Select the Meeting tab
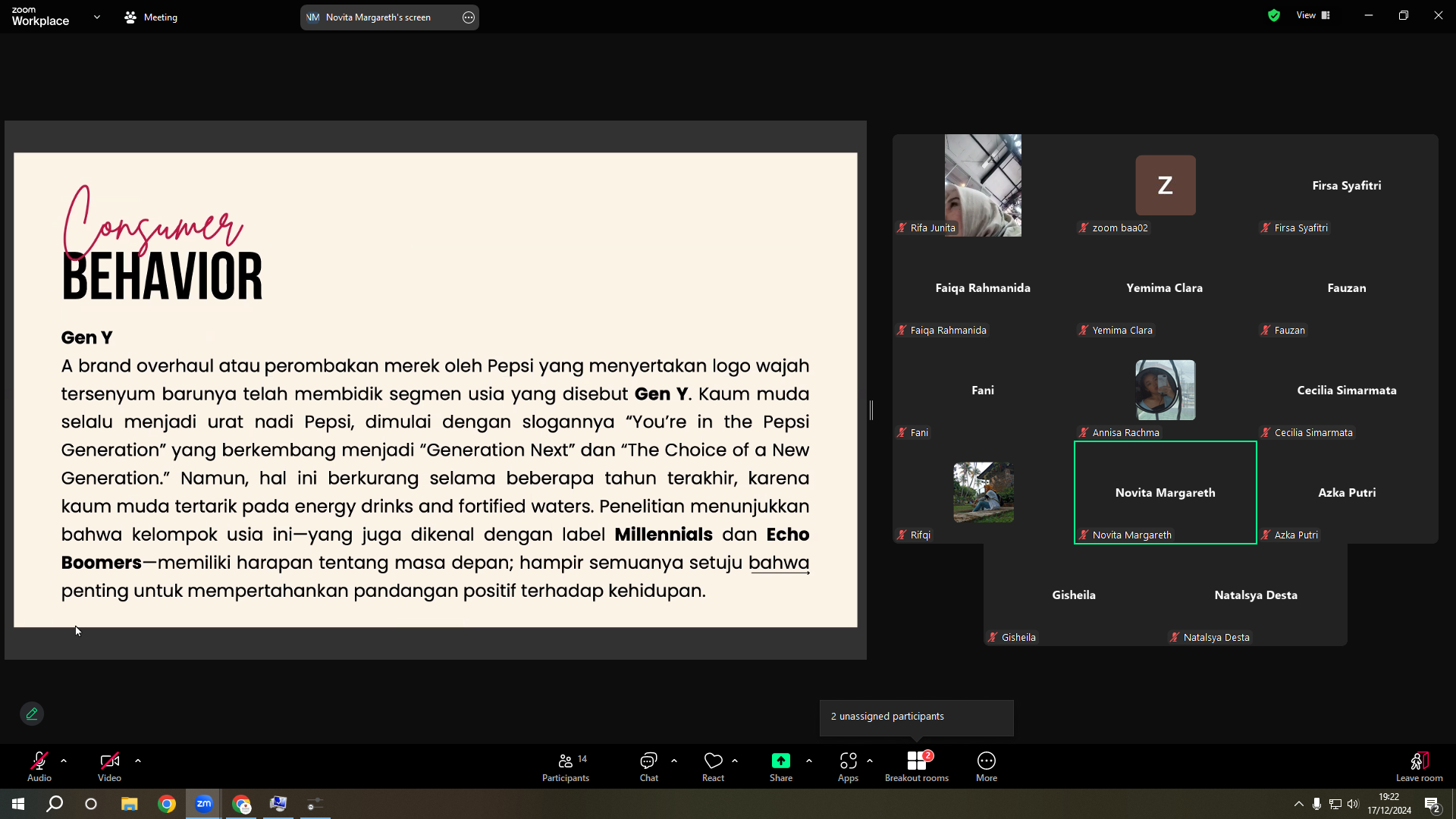Viewport: 1456px width, 819px height. [x=151, y=17]
